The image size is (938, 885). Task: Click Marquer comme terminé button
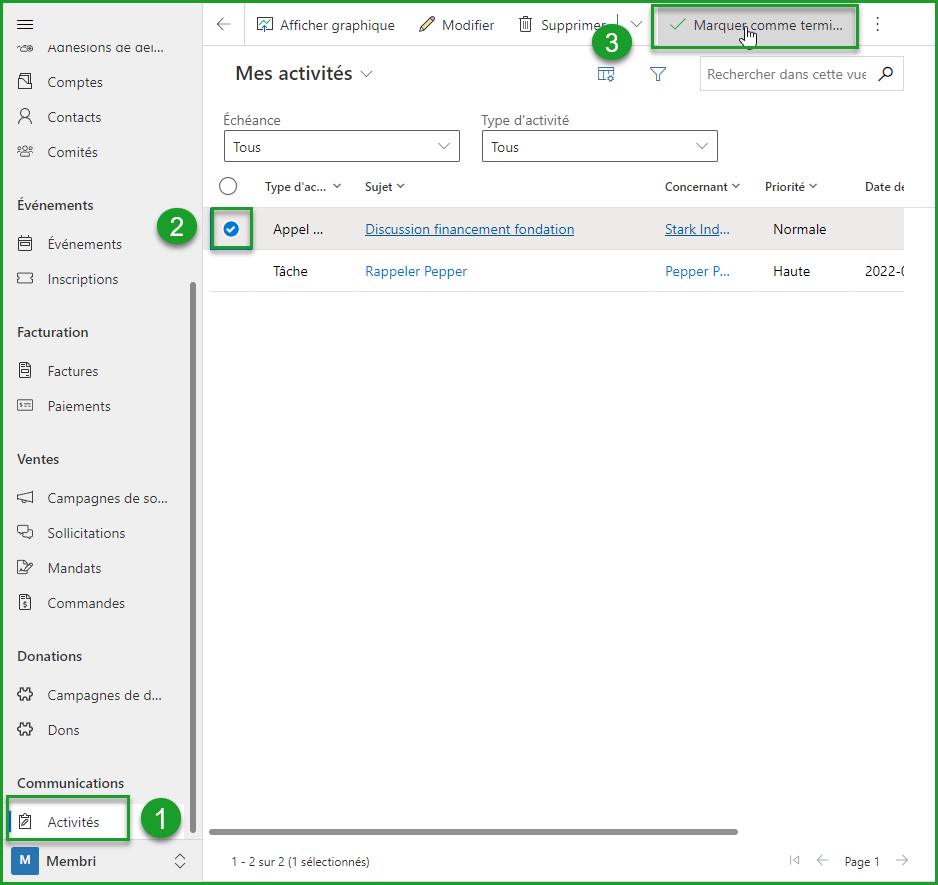point(756,25)
